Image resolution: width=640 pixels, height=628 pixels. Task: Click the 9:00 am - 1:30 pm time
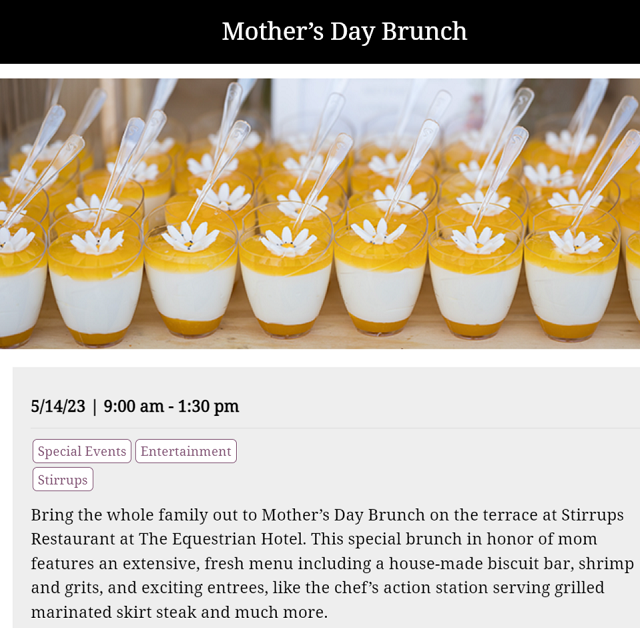point(171,406)
